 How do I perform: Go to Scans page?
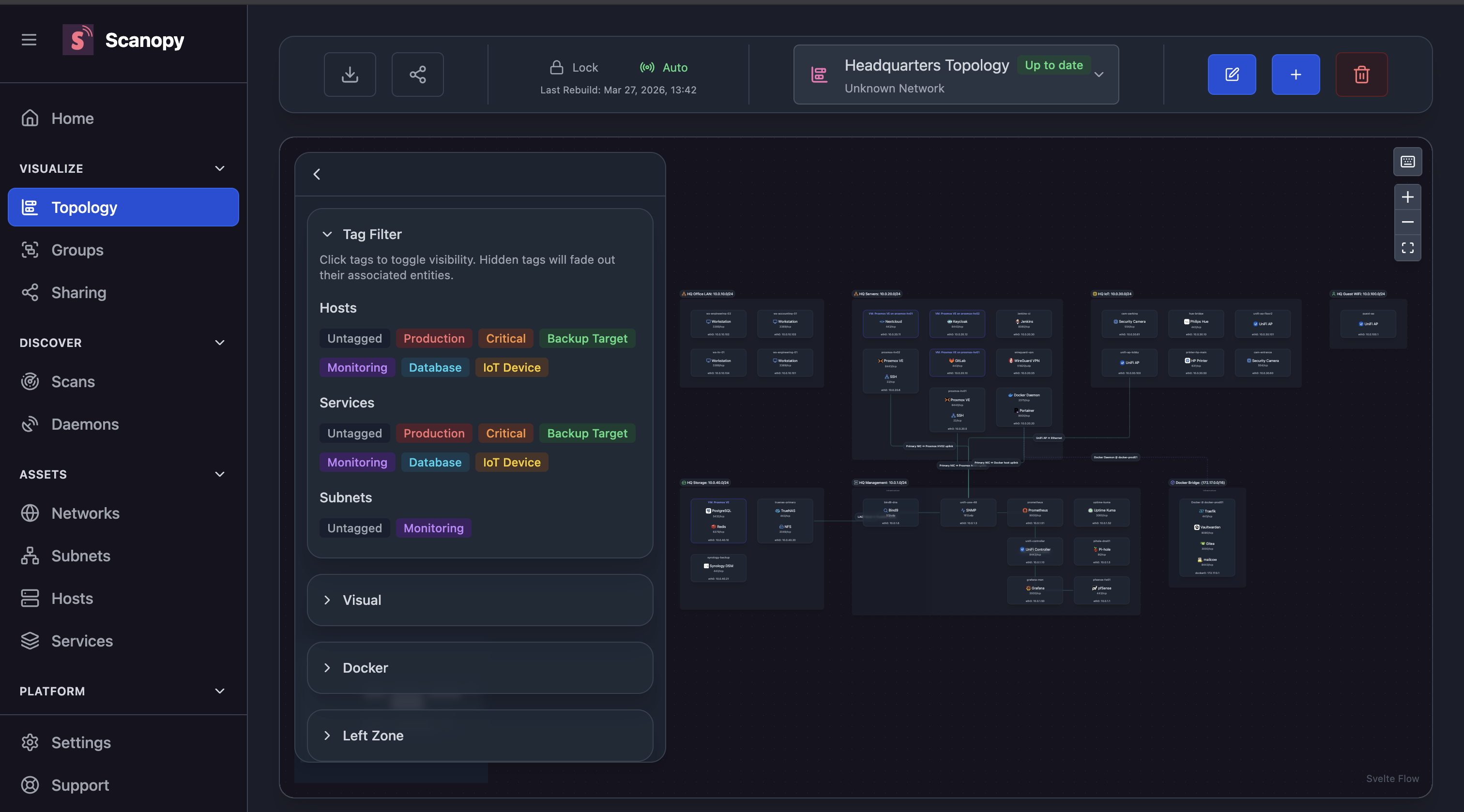[73, 382]
